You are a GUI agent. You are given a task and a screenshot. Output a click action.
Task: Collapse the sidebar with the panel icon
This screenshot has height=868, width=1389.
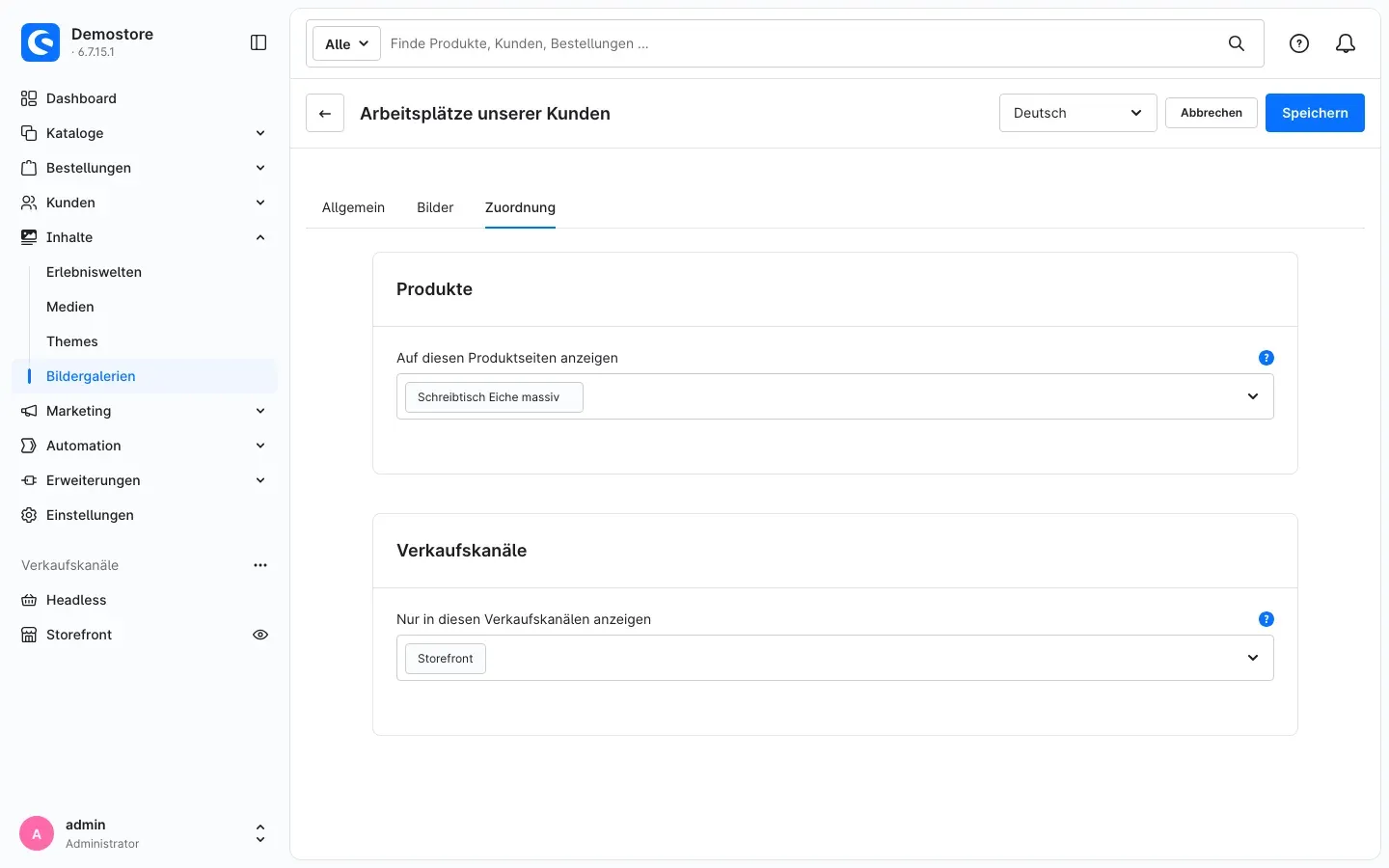click(259, 42)
